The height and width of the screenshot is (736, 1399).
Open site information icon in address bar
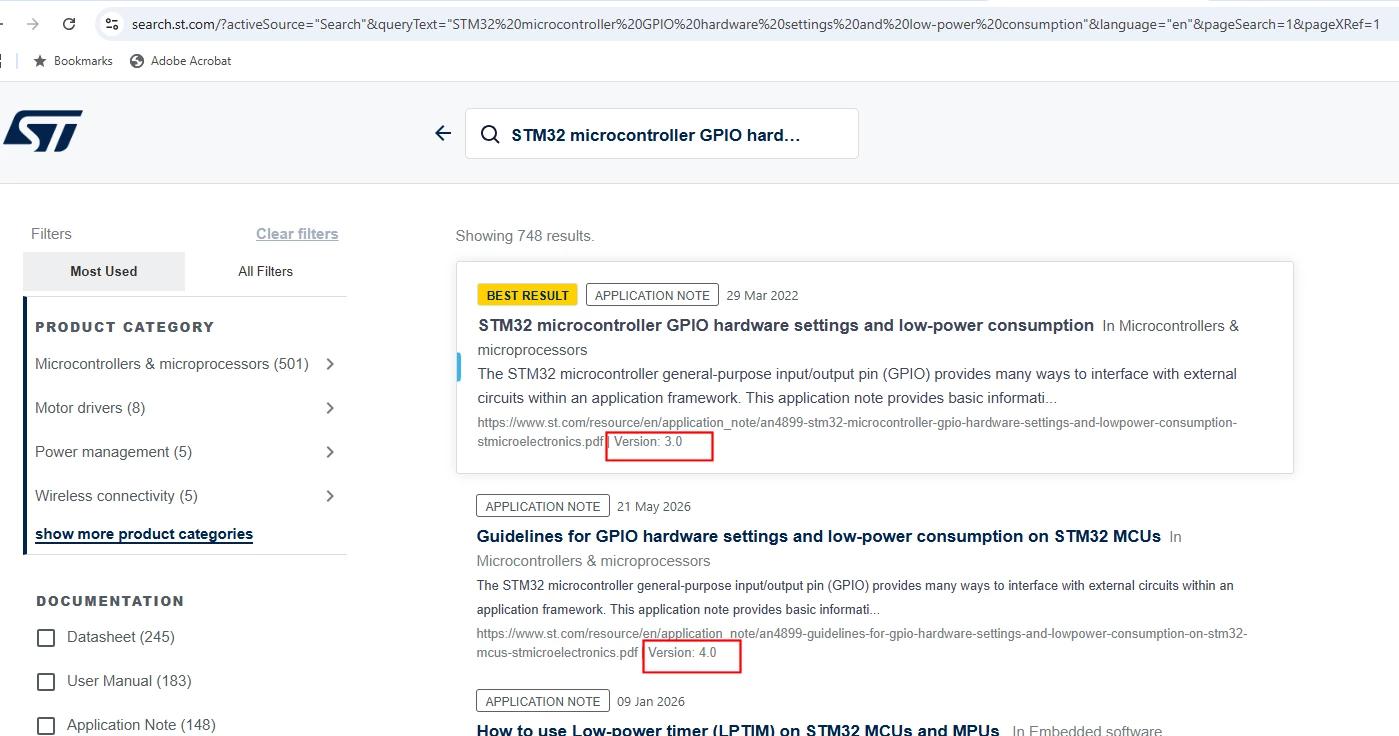tap(111, 24)
